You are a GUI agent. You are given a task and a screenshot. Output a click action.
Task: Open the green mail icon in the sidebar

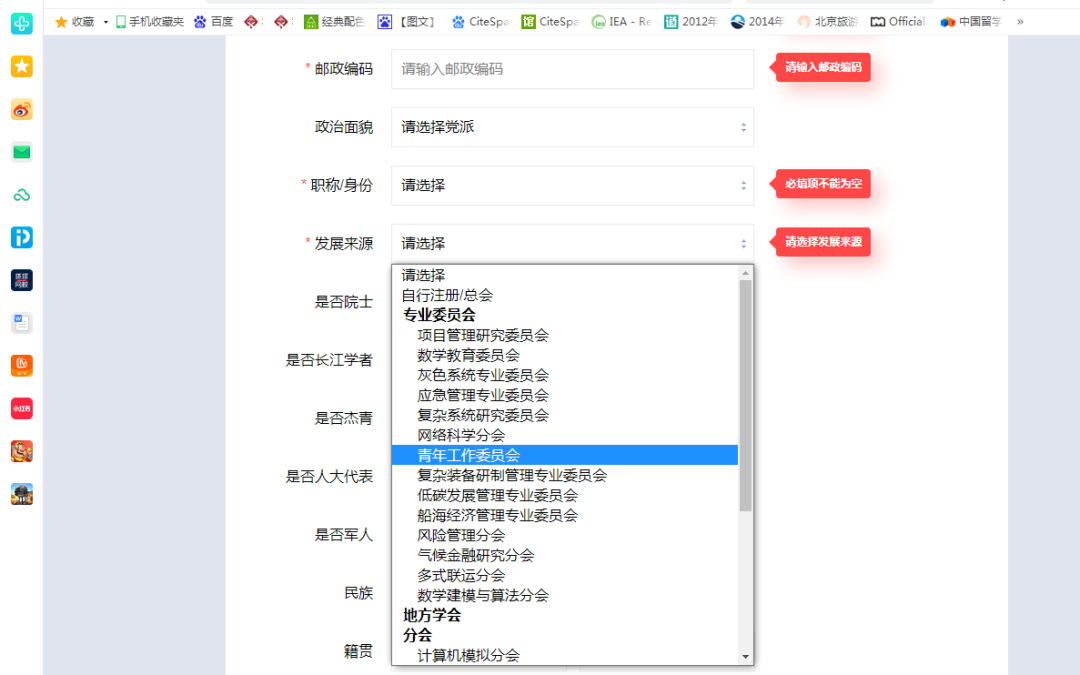point(20,153)
